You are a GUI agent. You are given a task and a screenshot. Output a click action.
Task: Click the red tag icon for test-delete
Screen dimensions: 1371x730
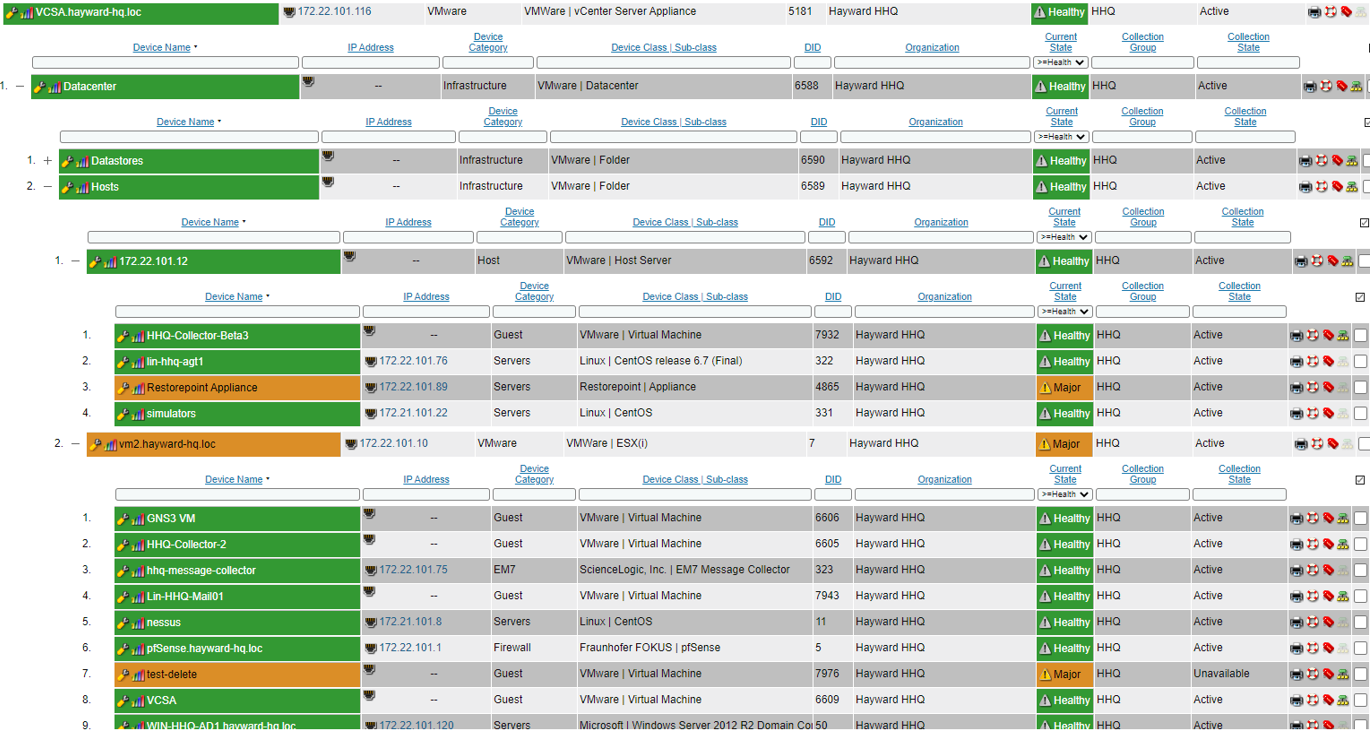pyautogui.click(x=1328, y=675)
